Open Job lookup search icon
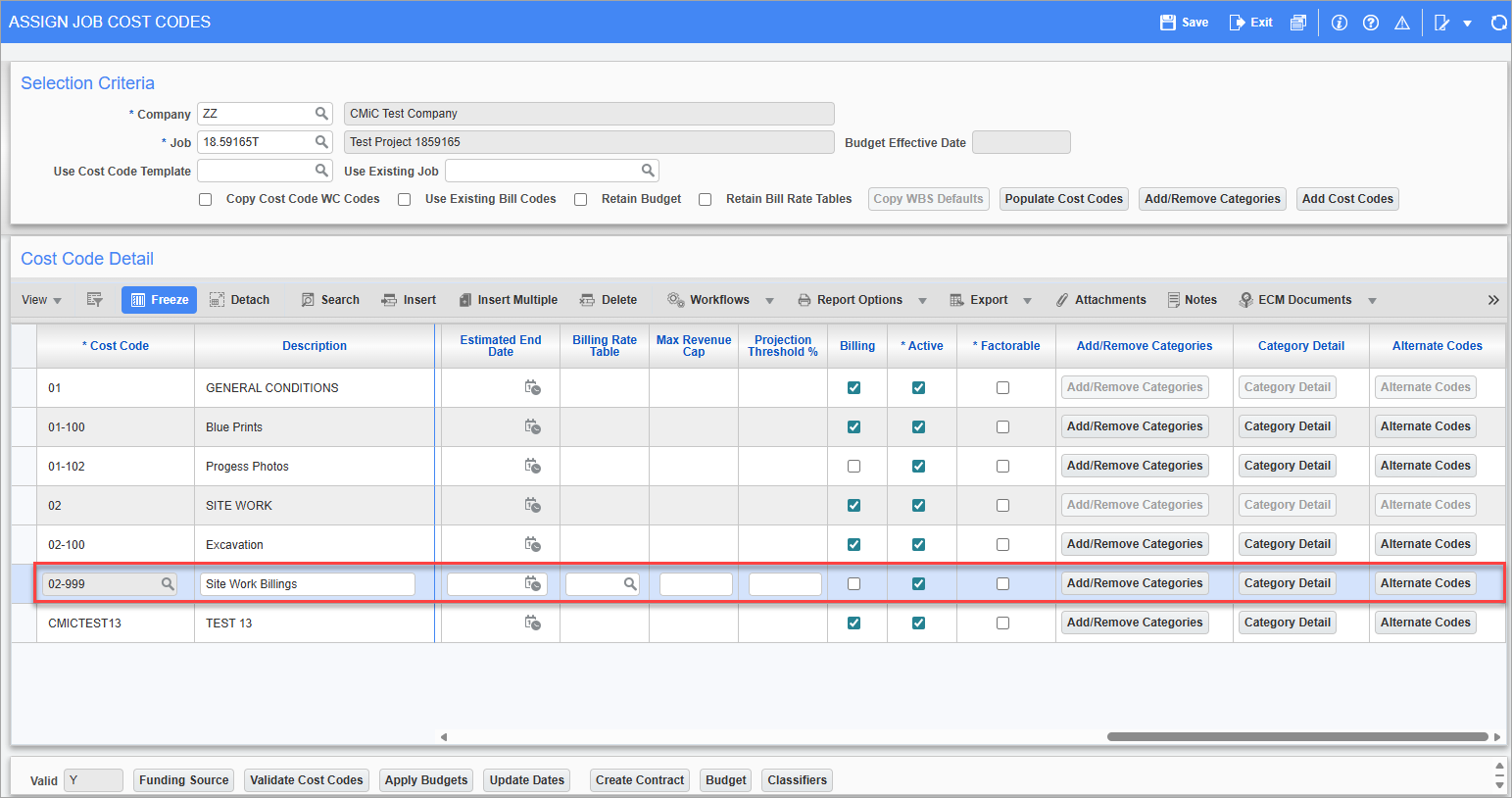The image size is (1512, 798). click(321, 142)
